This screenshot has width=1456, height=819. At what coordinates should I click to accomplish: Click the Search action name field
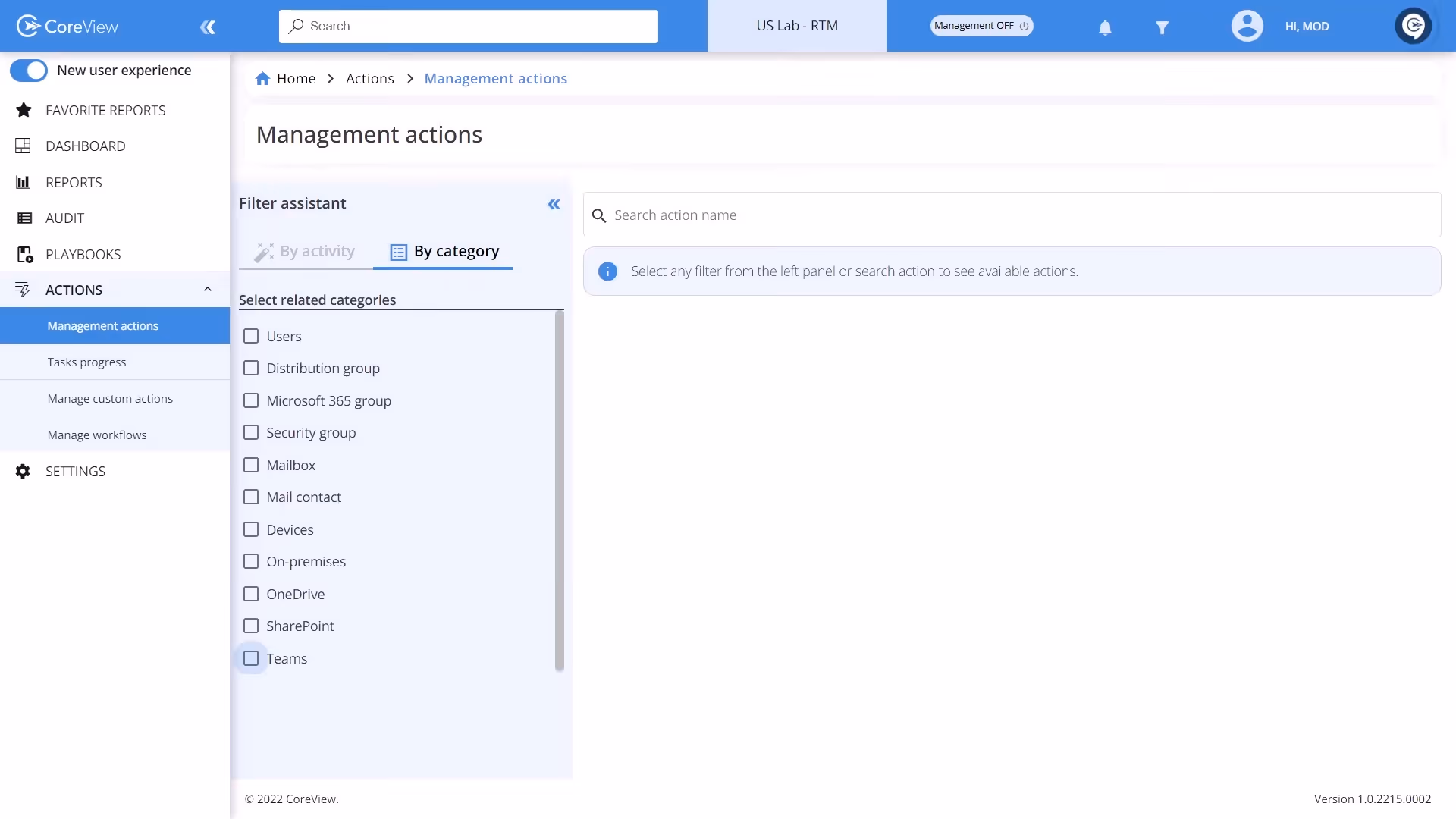834,215
